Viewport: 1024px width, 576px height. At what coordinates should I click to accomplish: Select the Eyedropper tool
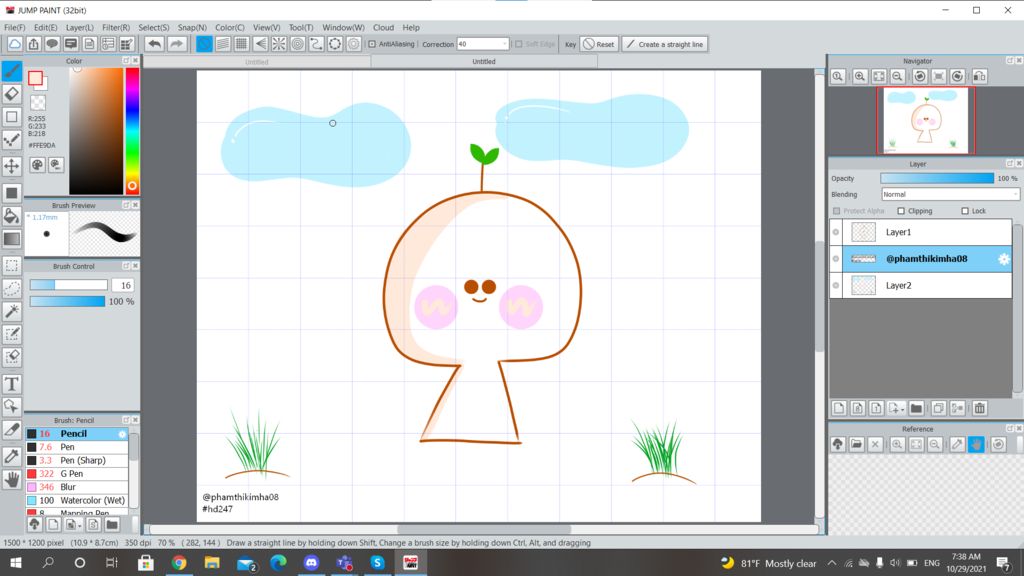pyautogui.click(x=12, y=456)
